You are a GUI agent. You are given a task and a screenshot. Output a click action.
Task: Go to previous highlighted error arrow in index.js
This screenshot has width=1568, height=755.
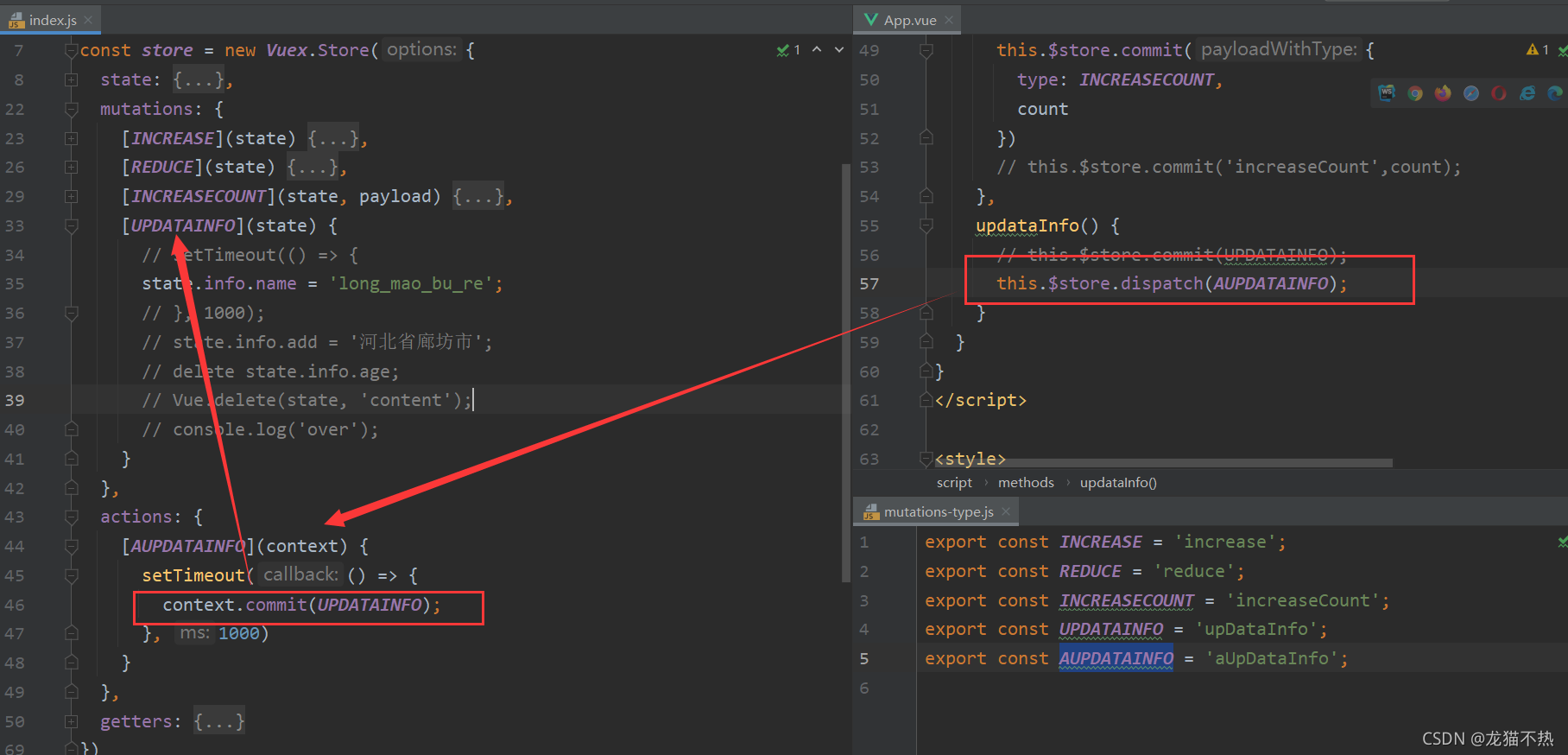click(x=817, y=50)
